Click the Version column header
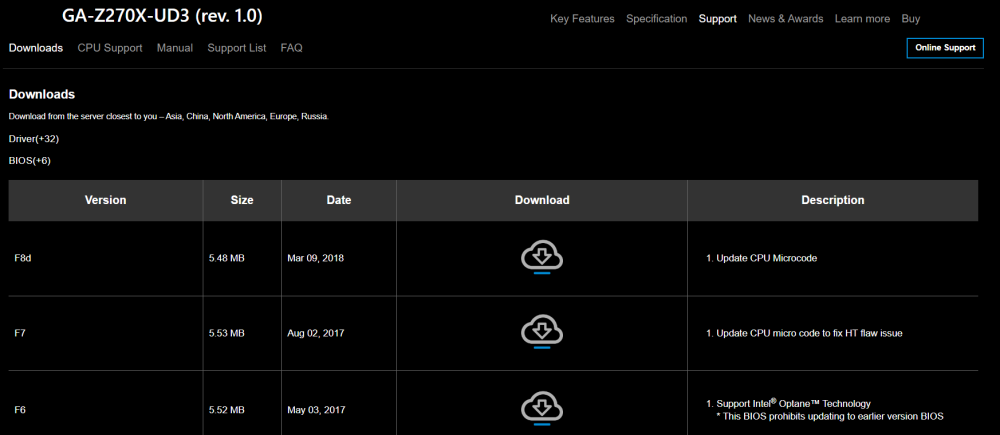 pos(105,200)
